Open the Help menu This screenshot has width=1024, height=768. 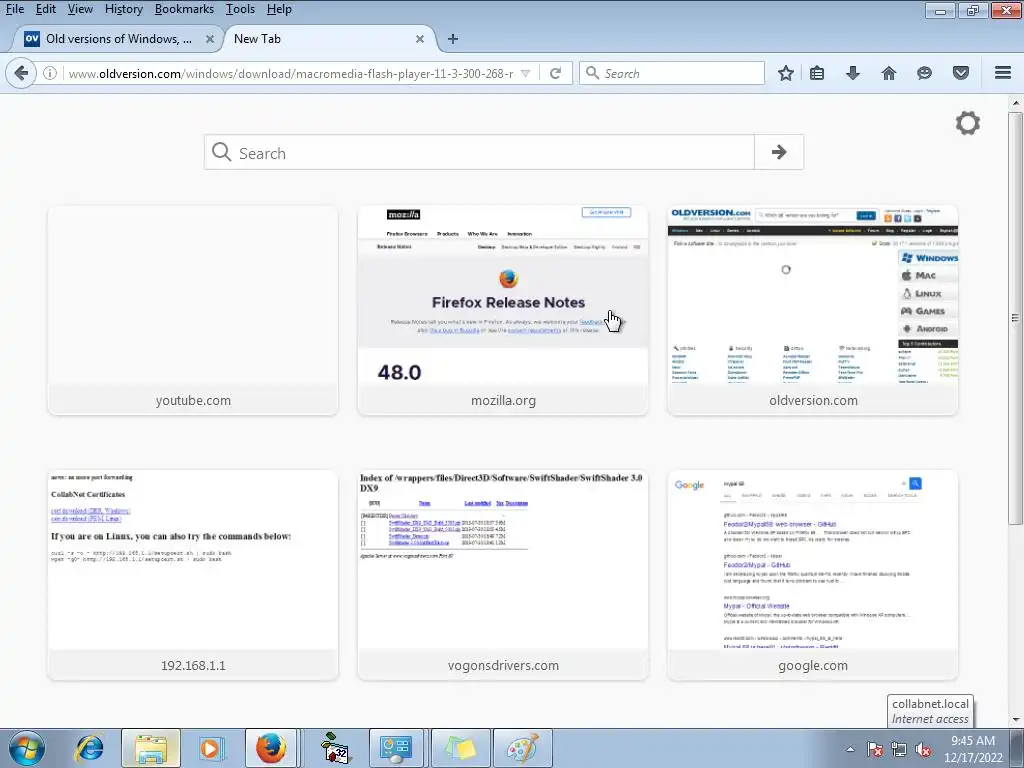coord(279,9)
